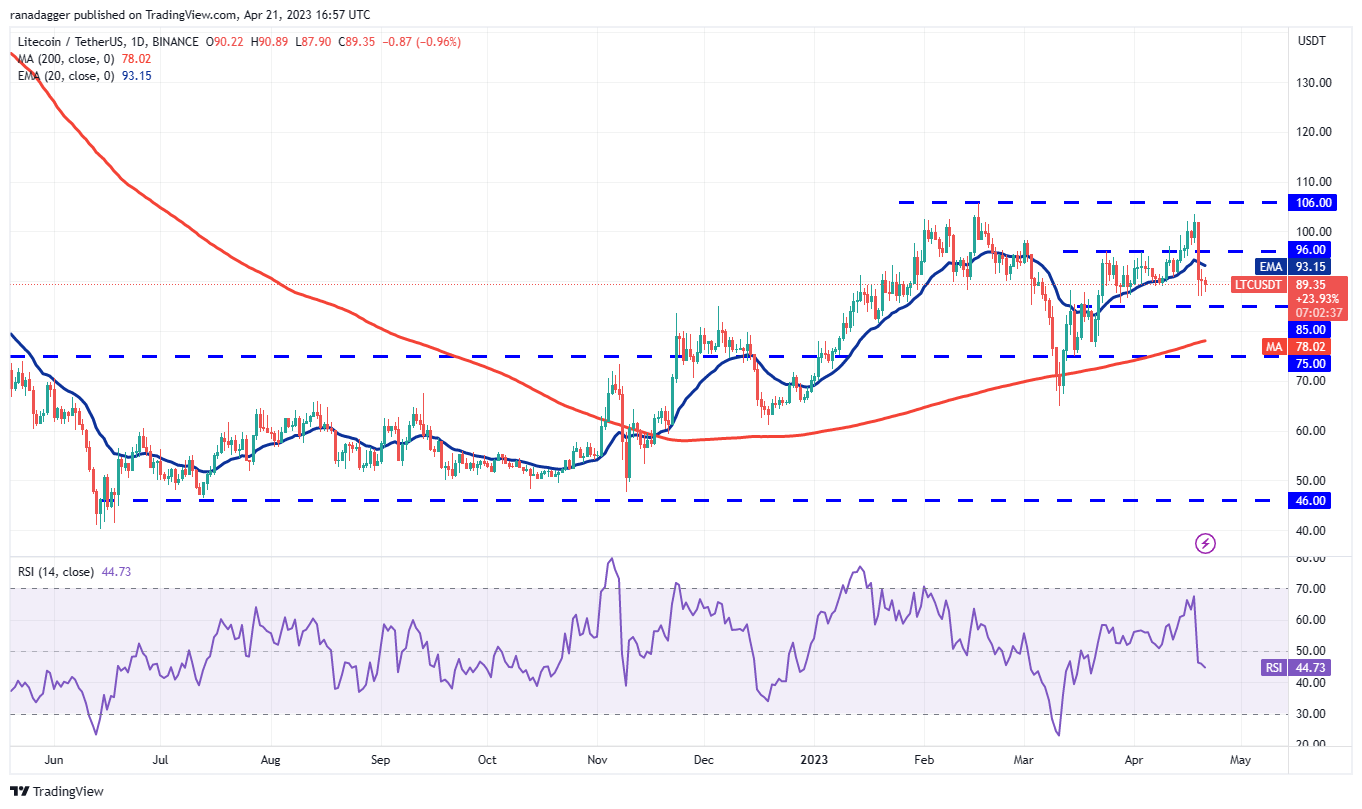Click the ranadagger publication link
1362x809 pixels.
pyautogui.click(x=40, y=14)
